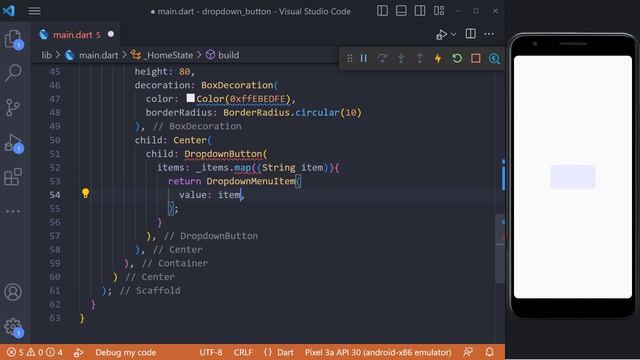Click the // Scaffold comment on line 61
Viewport: 640px width, 360px height.
click(x=150, y=291)
